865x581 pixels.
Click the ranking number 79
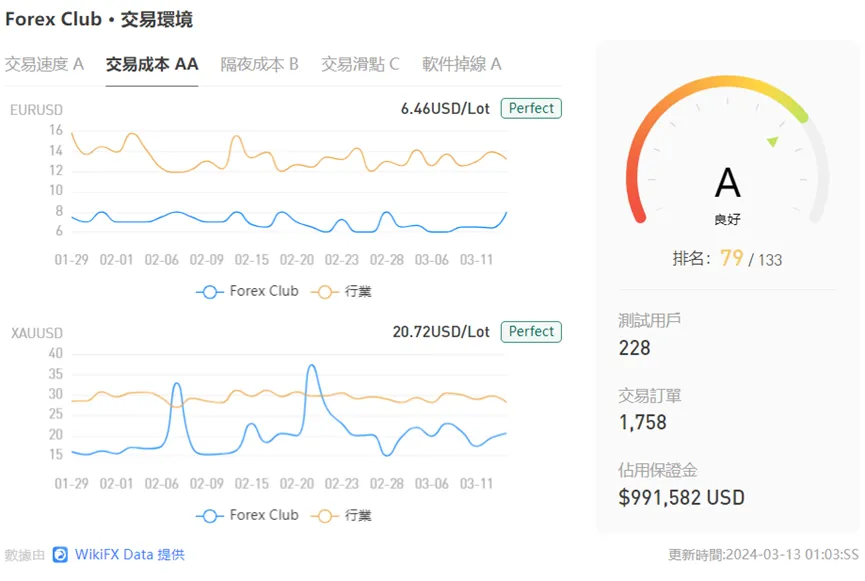732,258
